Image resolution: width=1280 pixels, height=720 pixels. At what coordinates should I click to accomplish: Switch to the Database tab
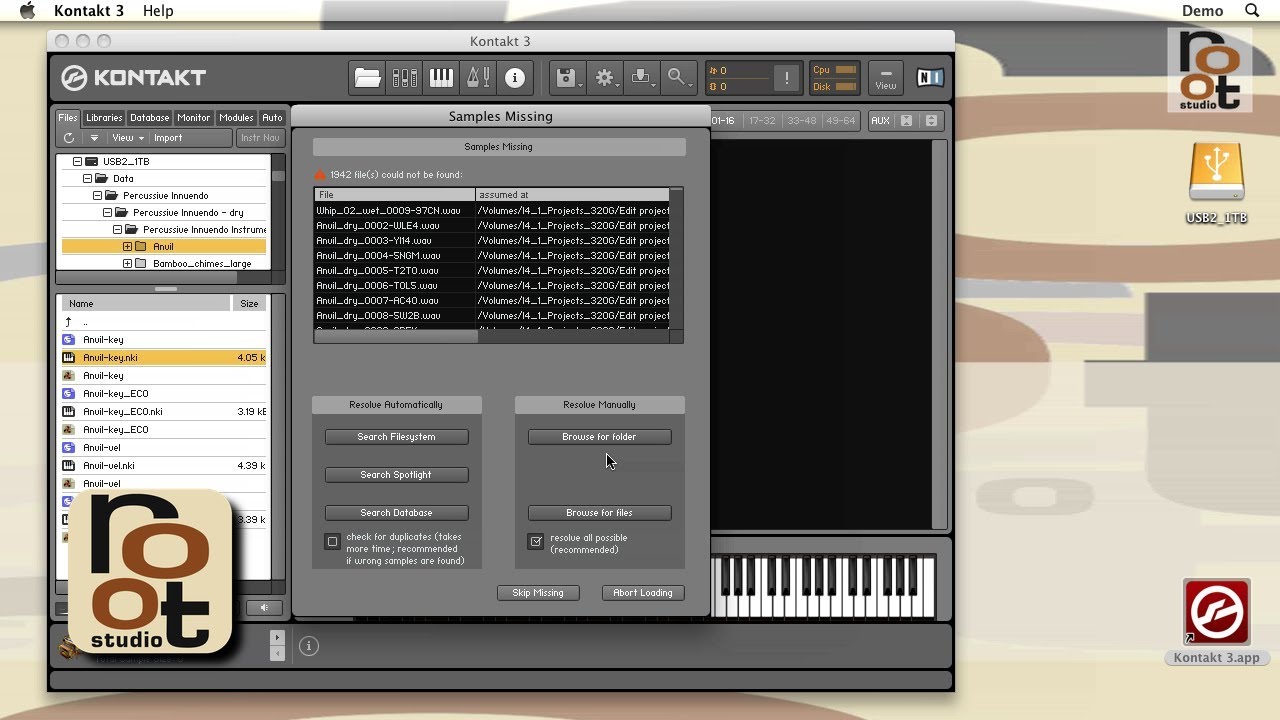(150, 117)
